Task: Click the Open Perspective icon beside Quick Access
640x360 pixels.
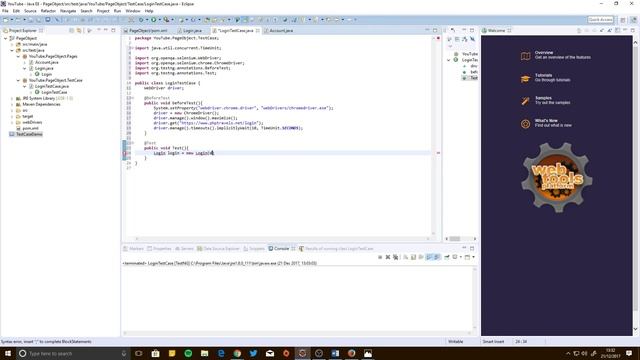Action: pyautogui.click(x=623, y=20)
